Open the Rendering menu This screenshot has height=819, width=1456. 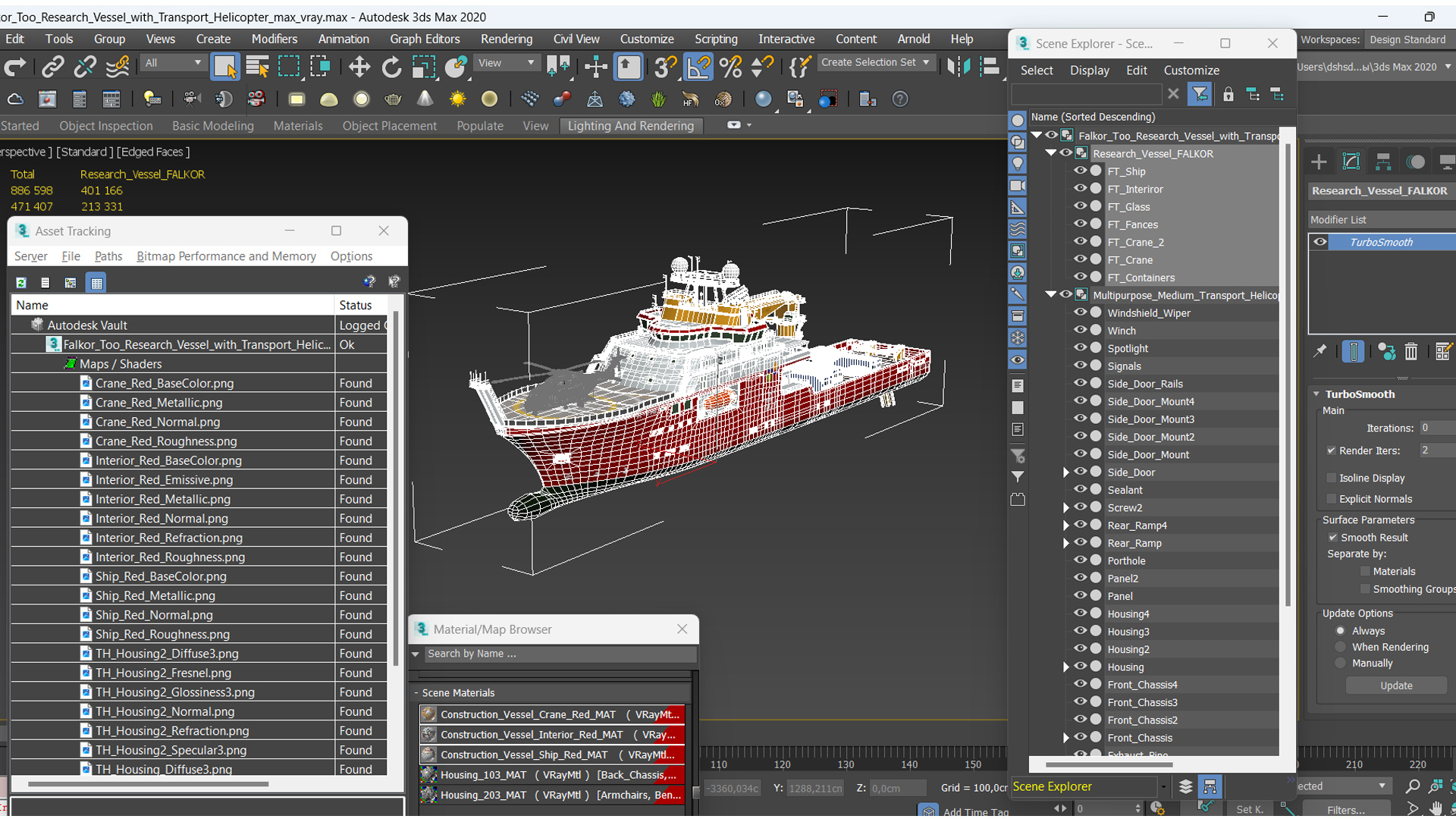pyautogui.click(x=506, y=39)
